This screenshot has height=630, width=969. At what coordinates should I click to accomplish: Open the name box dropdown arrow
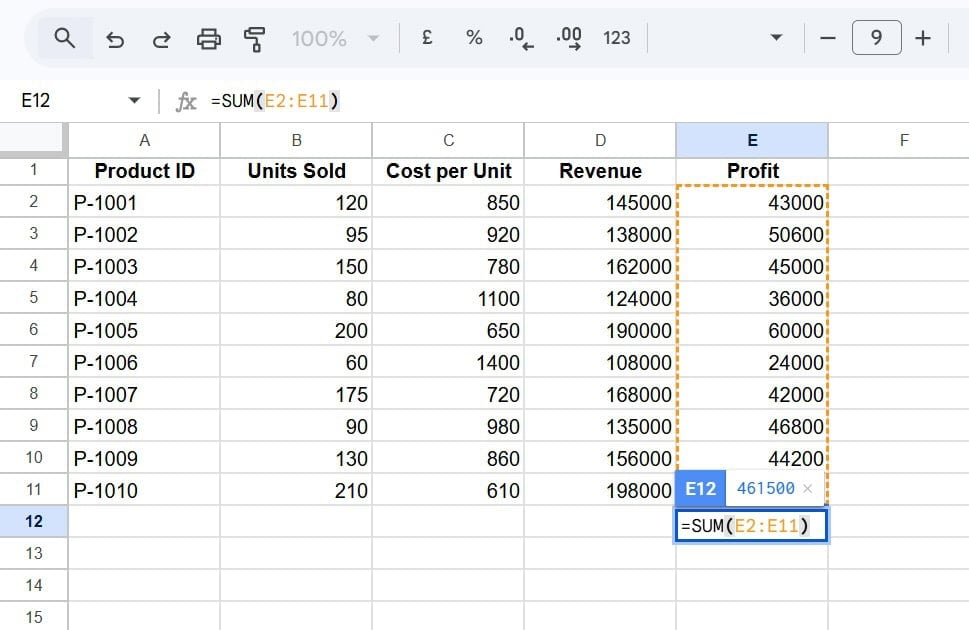tap(135, 100)
